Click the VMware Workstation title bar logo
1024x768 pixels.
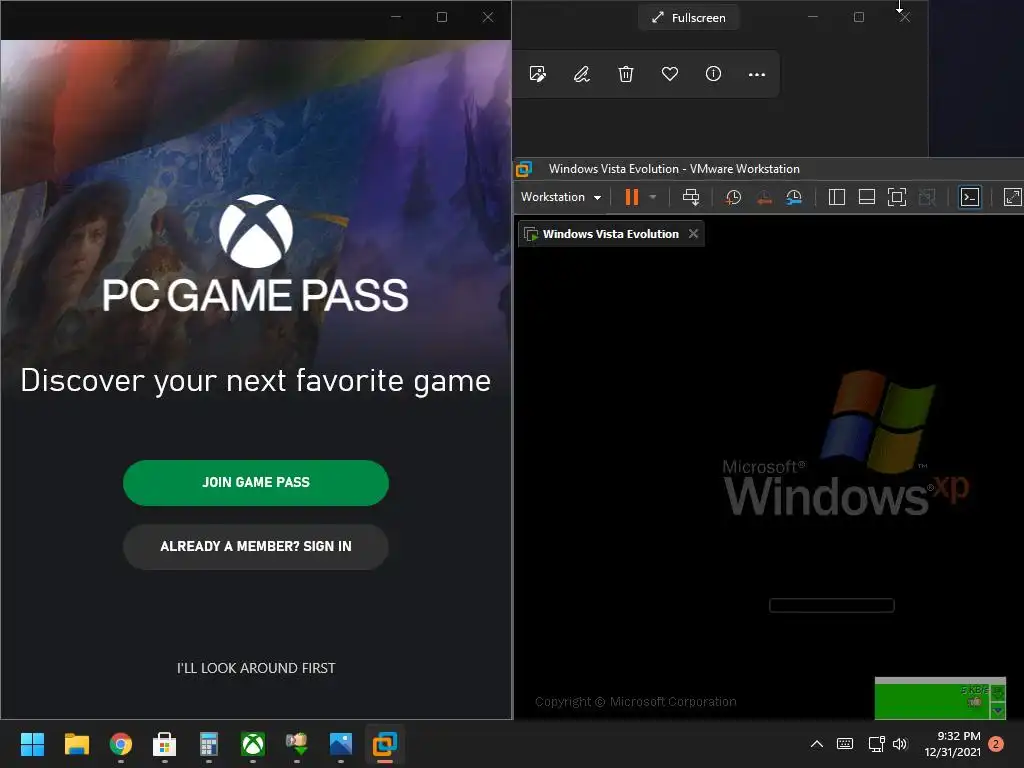[x=524, y=169]
